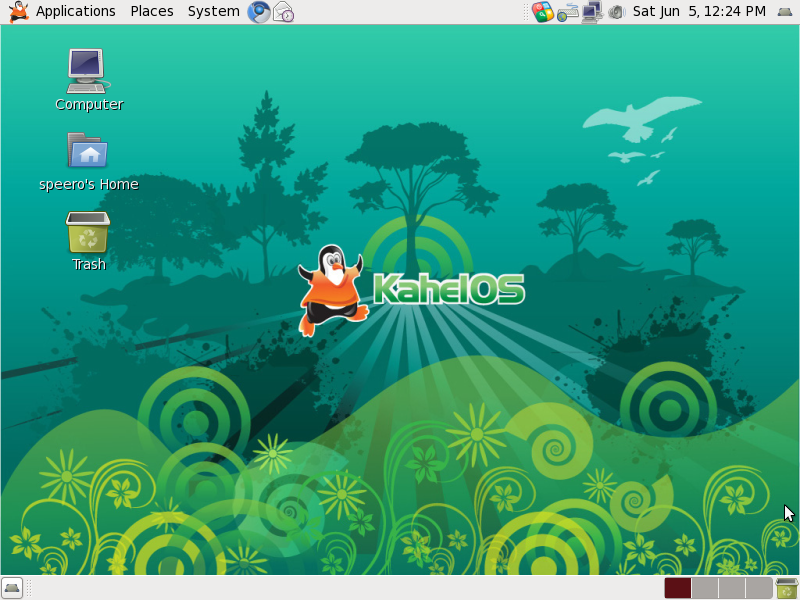The width and height of the screenshot is (800, 600).
Task: Click the KahelOS penguin mascot wallpaper
Action: point(330,290)
